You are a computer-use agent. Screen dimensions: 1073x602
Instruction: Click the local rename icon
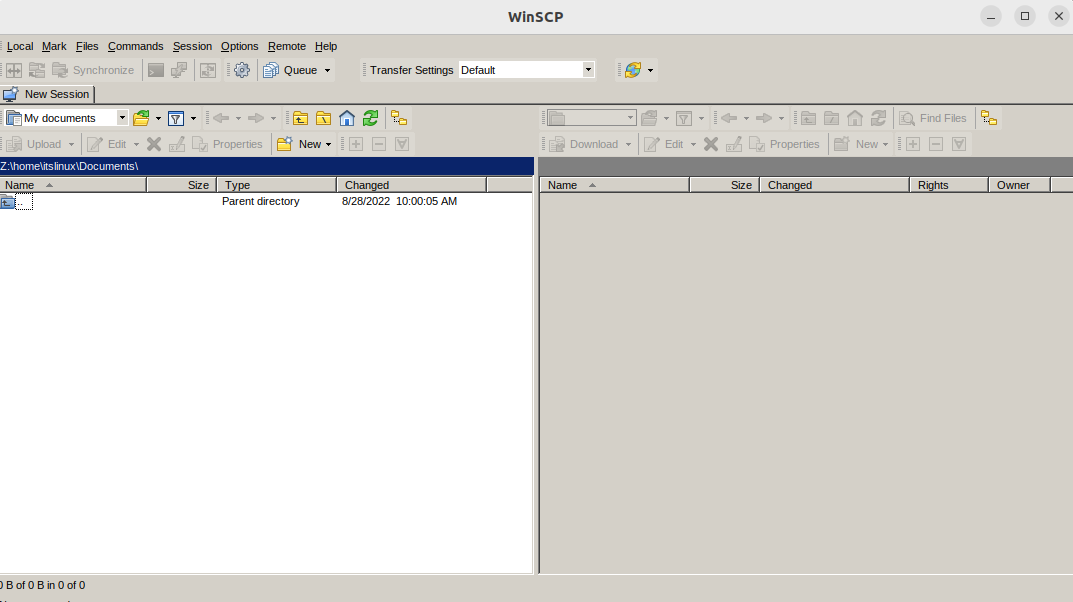(177, 144)
